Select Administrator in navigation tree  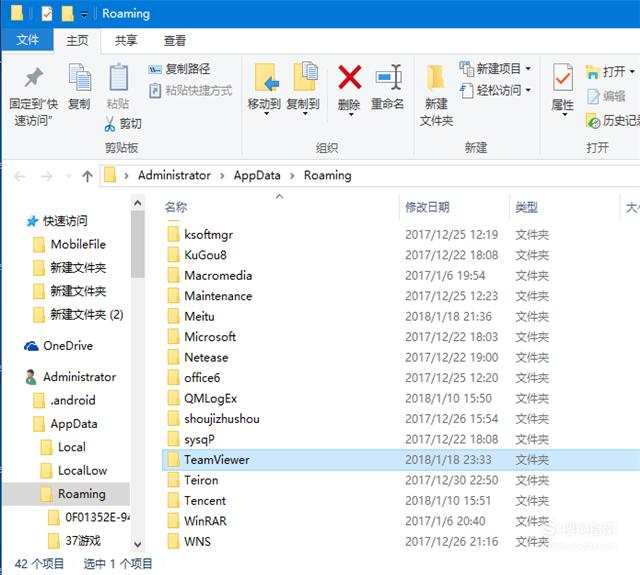pyautogui.click(x=70, y=377)
